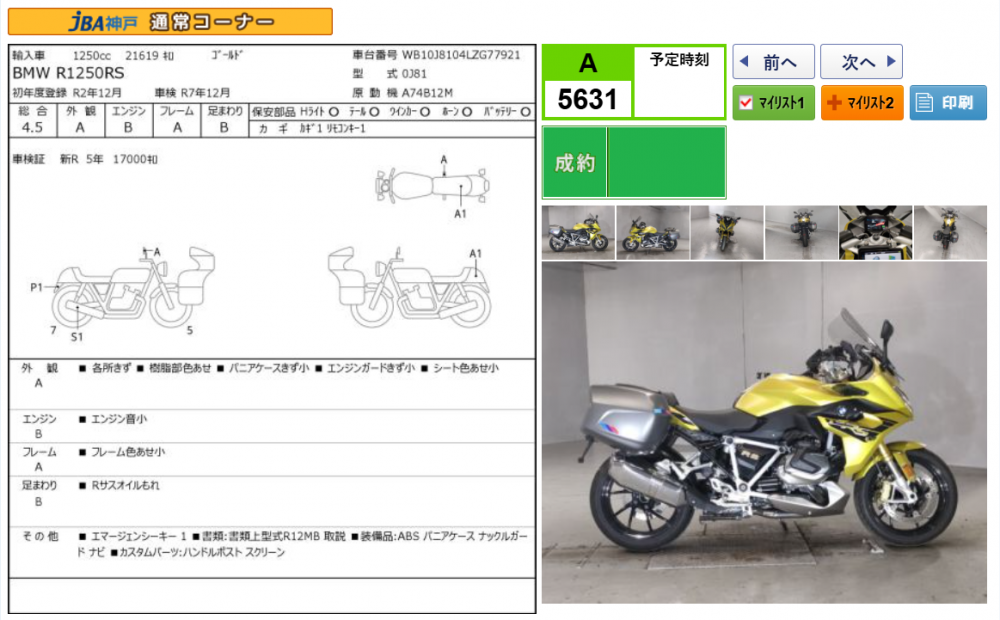This screenshot has width=1000, height=620.
Task: Go to next listing with 次へ
Action: [861, 62]
